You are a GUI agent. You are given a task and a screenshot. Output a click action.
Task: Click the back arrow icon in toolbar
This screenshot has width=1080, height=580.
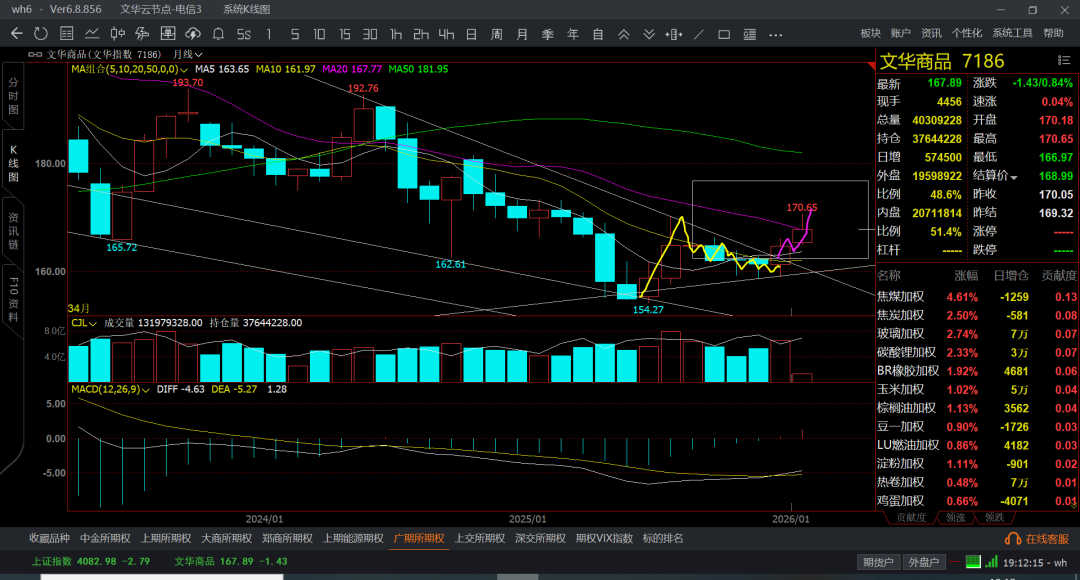pos(16,34)
